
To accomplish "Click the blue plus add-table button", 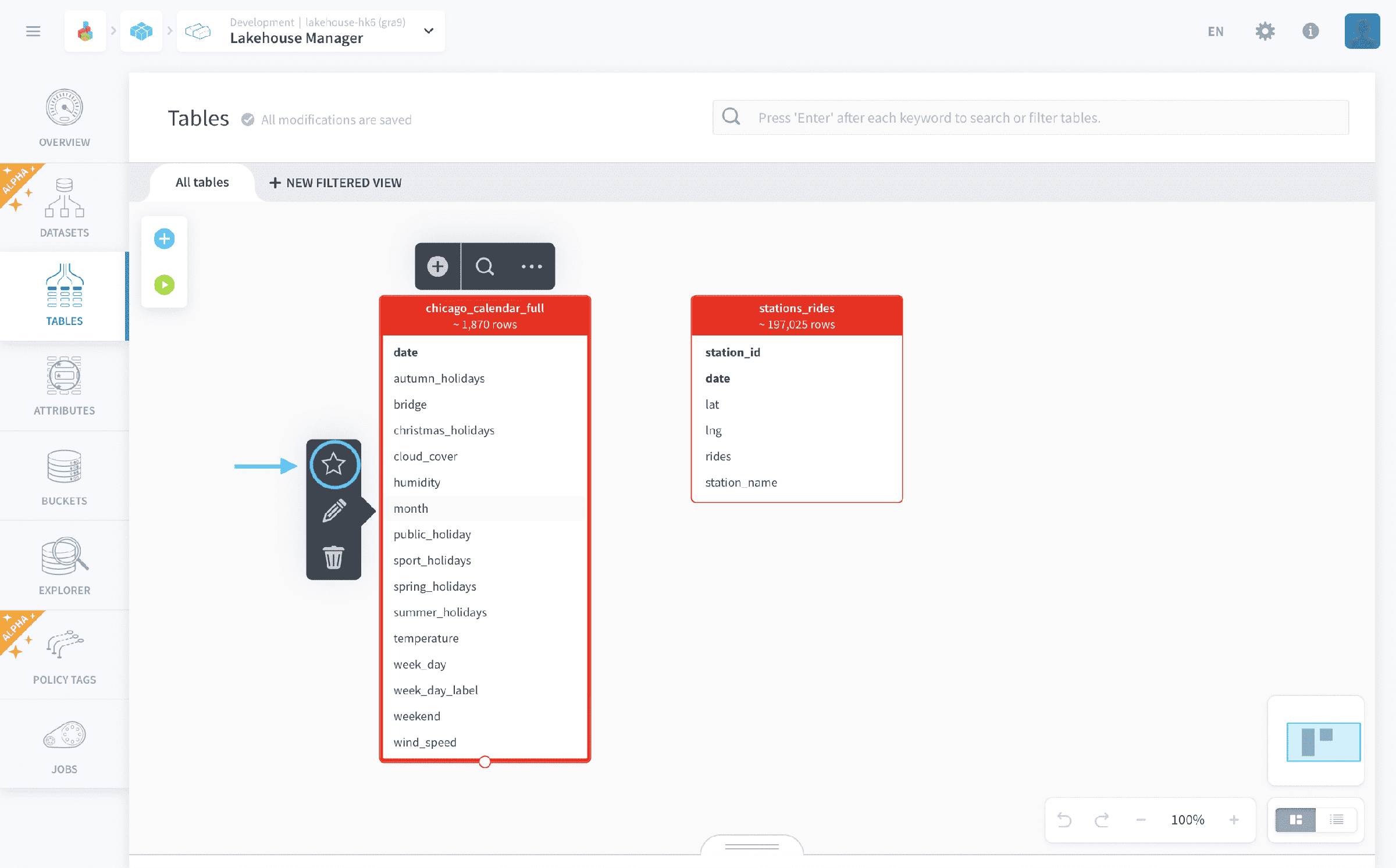I will point(165,238).
